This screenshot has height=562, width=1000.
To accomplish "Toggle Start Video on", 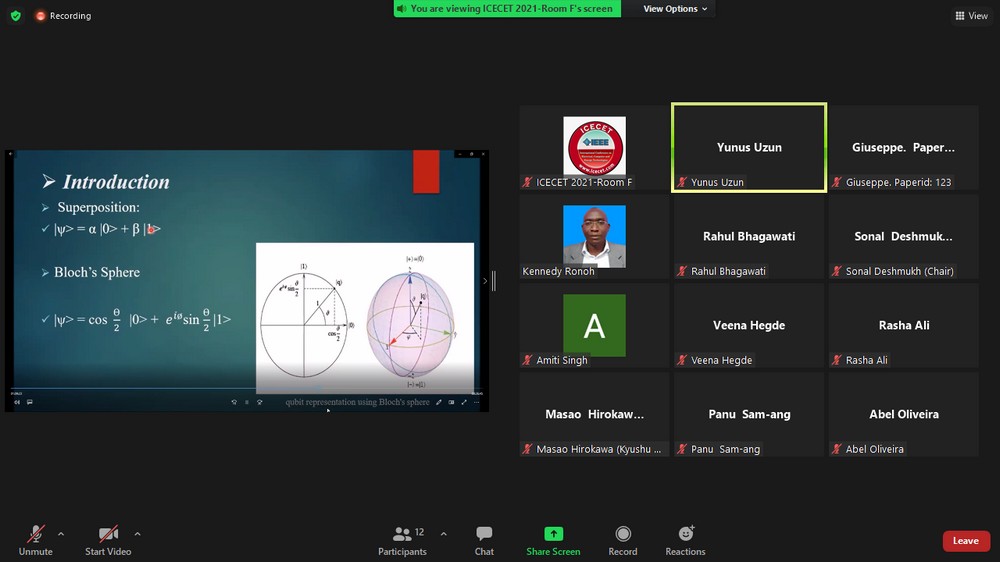I will 108,540.
